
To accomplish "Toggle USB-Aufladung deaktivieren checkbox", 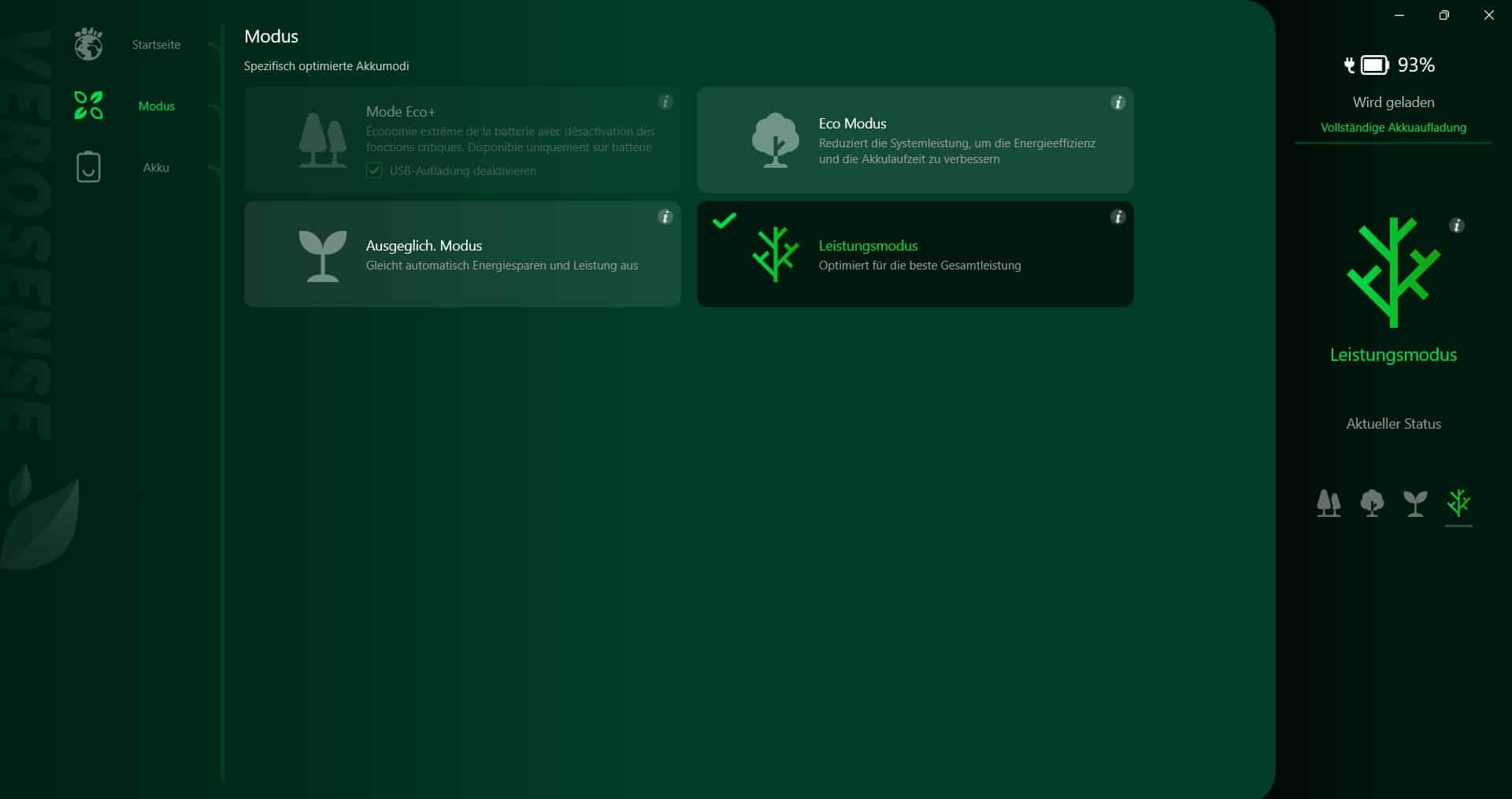I will point(374,170).
